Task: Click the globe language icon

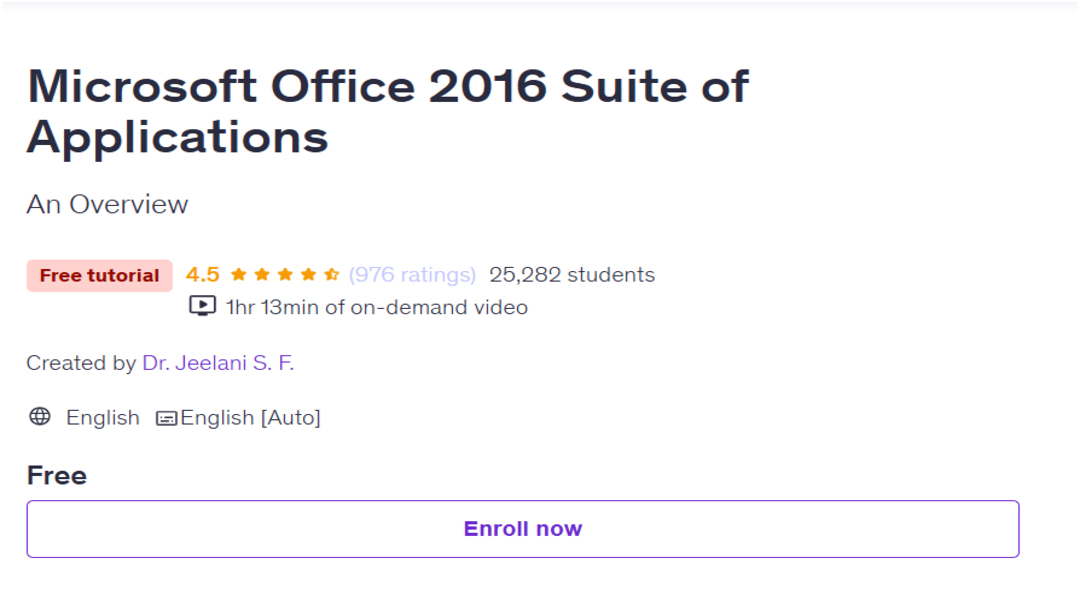Action: click(40, 417)
